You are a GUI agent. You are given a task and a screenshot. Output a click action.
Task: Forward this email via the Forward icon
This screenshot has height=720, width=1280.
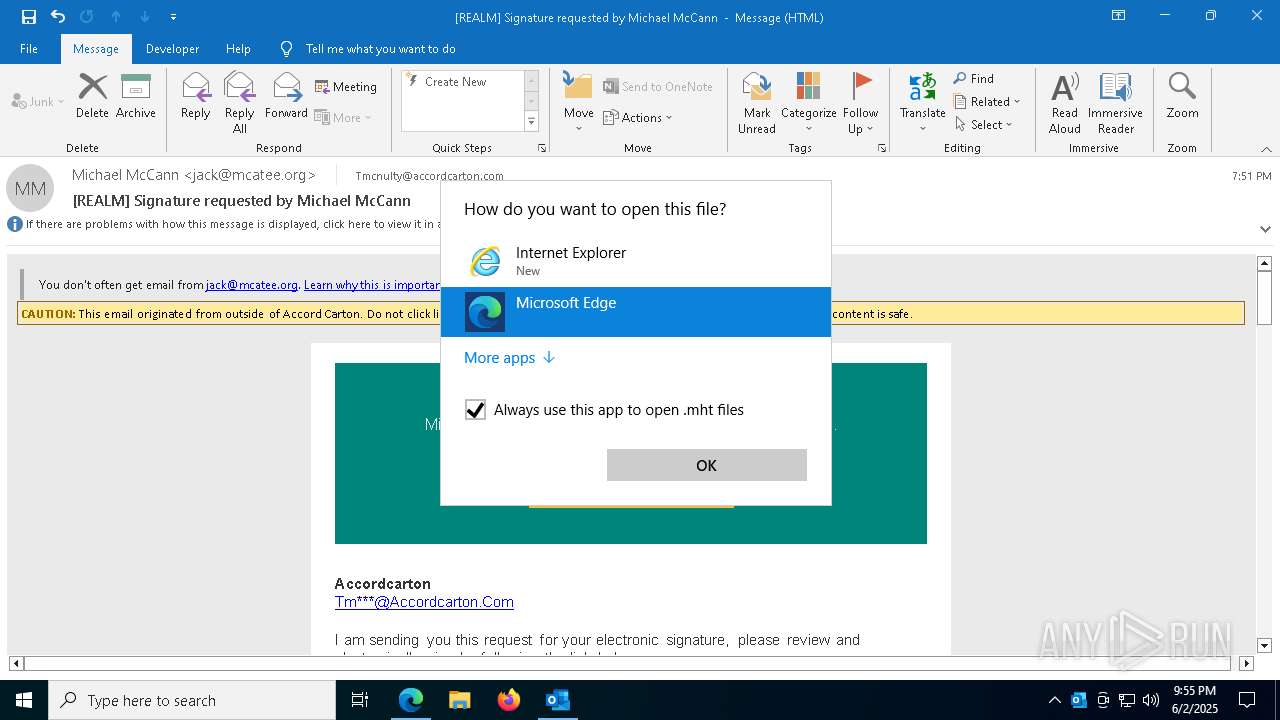(x=287, y=96)
